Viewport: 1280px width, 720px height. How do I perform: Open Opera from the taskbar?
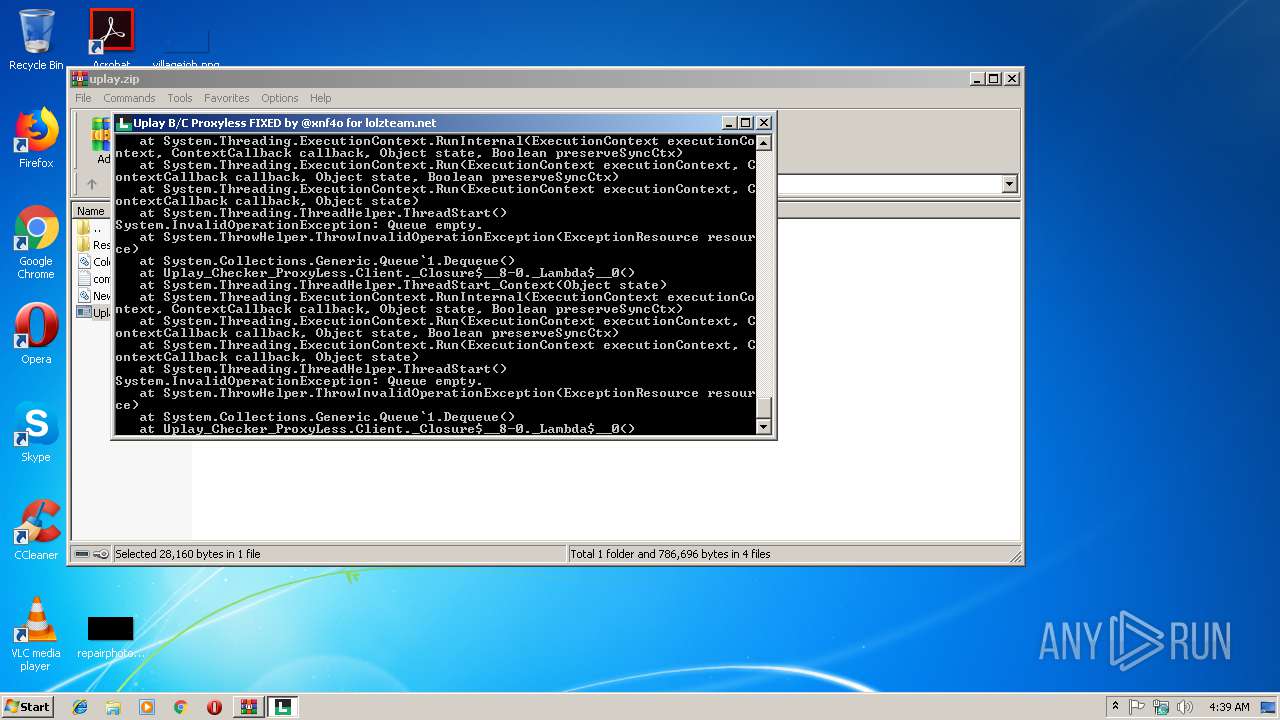click(214, 707)
